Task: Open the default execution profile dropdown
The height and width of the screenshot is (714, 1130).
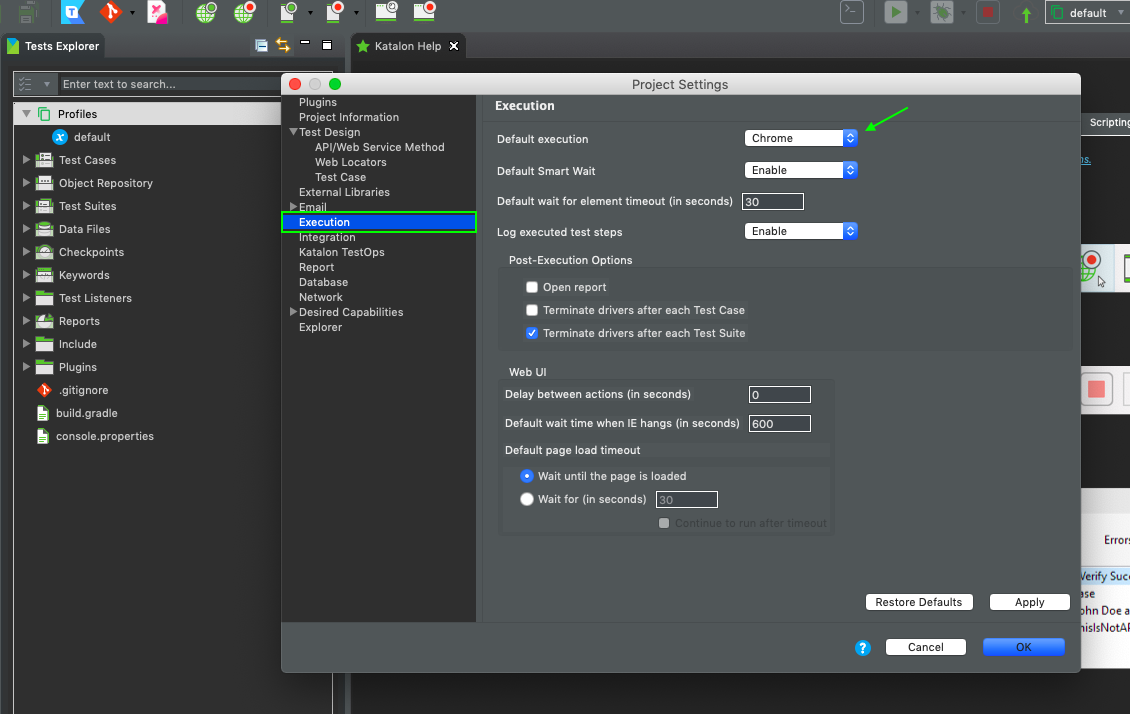Action: click(1087, 13)
